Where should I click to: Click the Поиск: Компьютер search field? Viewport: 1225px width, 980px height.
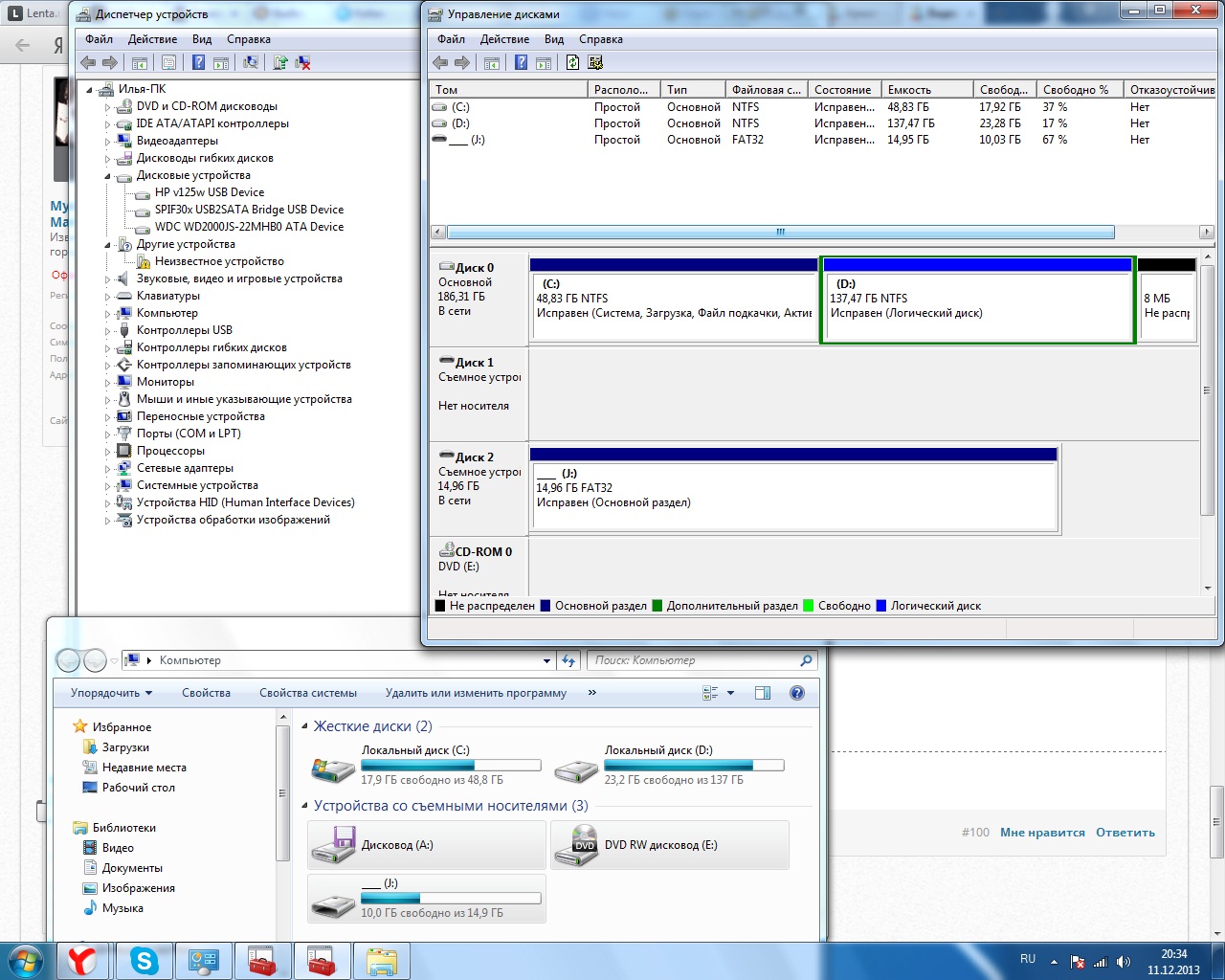pos(694,660)
